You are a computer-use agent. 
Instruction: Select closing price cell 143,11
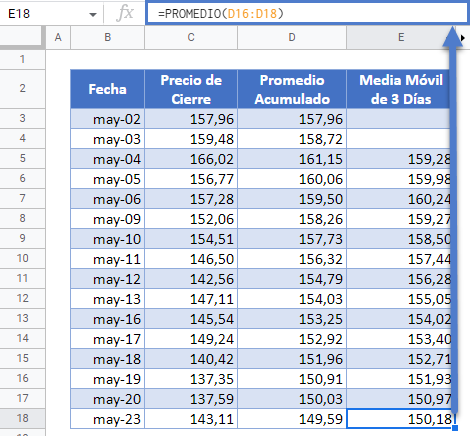point(191,419)
